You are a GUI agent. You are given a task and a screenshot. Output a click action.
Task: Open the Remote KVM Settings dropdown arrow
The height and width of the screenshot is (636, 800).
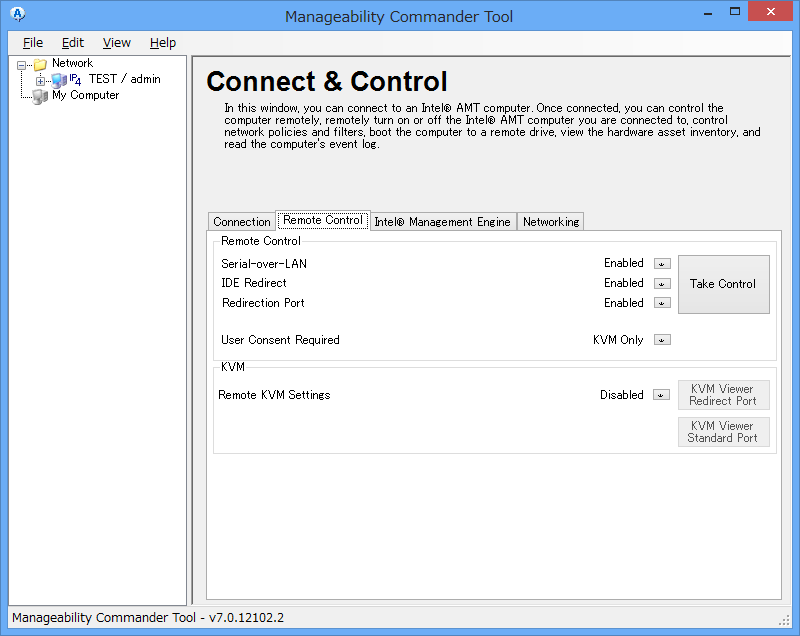661,395
